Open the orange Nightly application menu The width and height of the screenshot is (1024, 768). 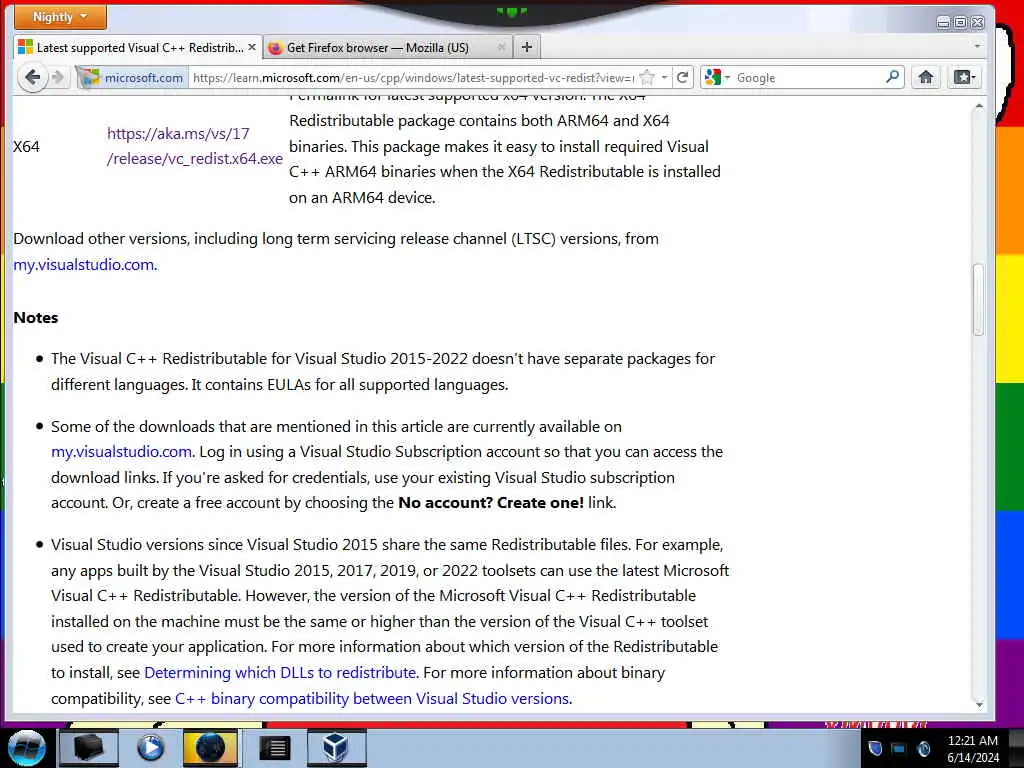coord(60,16)
